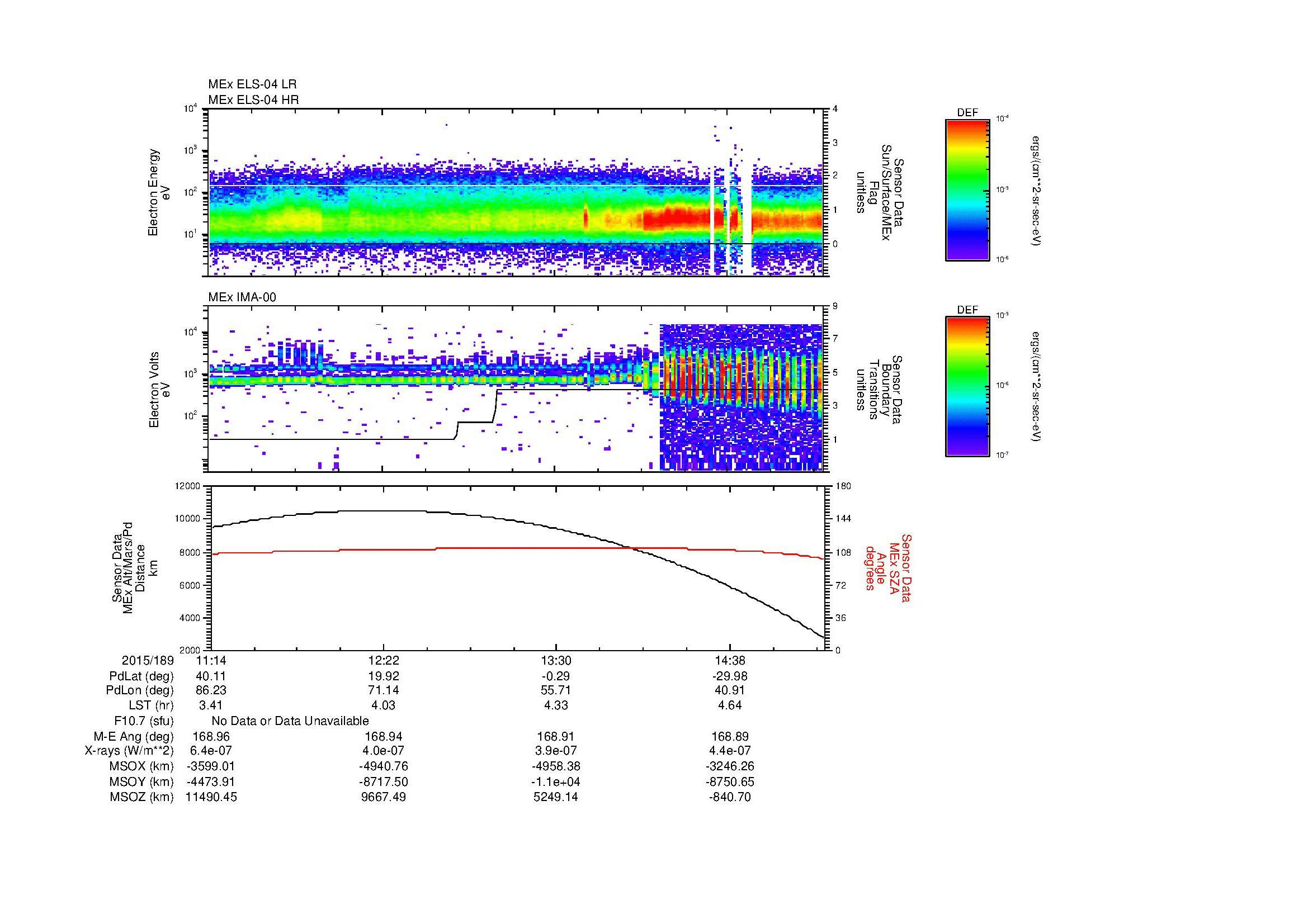Screen dimensions: 1308x924
Task: Click the '12000' altitude axis tick
Action: pyautogui.click(x=188, y=486)
